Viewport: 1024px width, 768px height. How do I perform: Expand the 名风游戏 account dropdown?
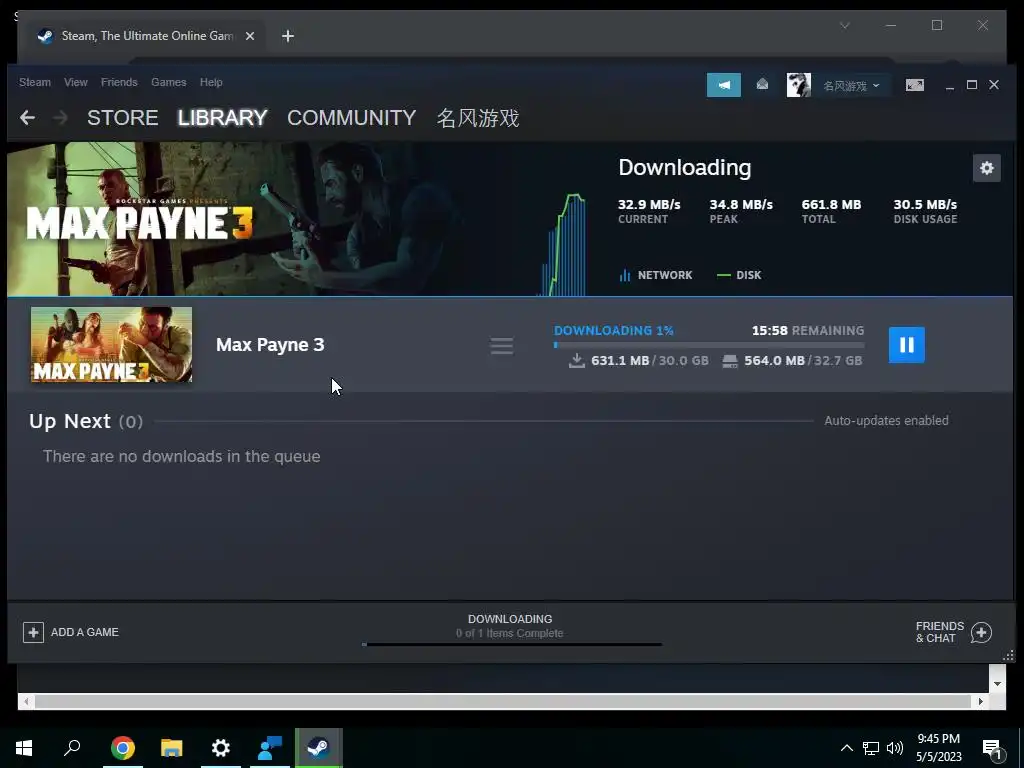tap(851, 86)
